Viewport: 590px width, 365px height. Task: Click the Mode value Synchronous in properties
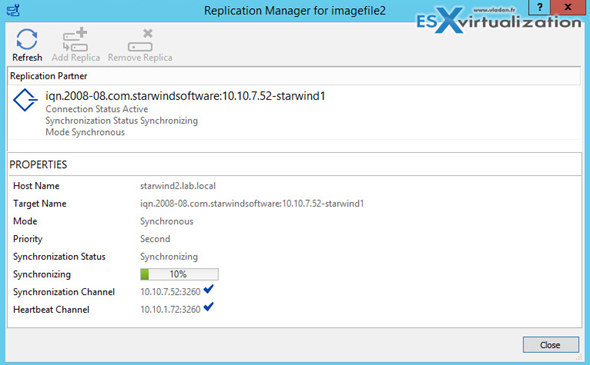pos(167,221)
